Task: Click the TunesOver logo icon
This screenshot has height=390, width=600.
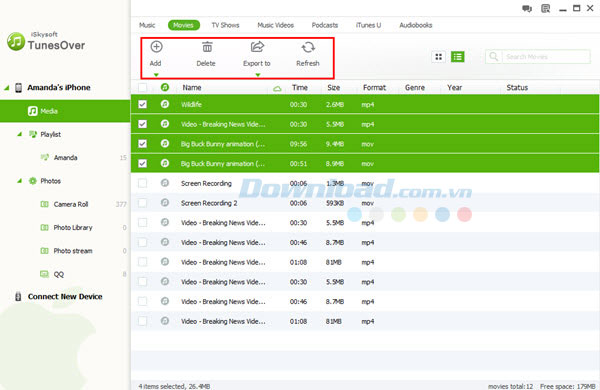Action: click(16, 41)
